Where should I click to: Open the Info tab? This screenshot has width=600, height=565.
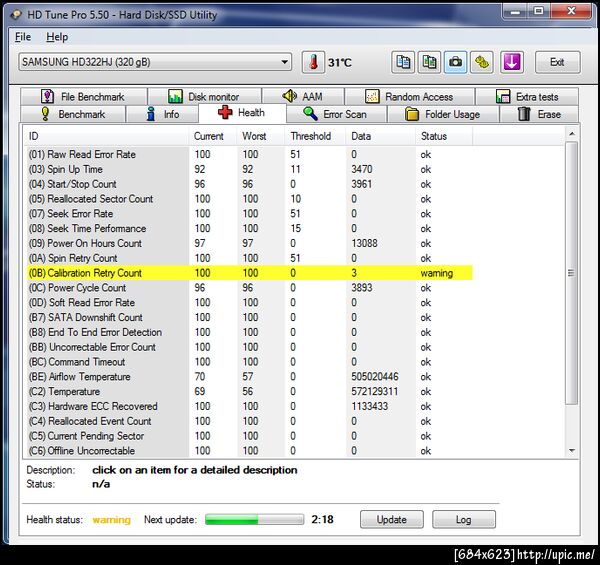162,114
